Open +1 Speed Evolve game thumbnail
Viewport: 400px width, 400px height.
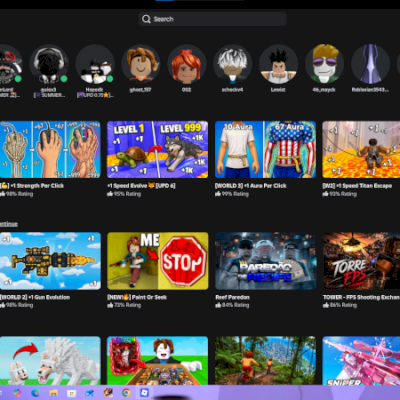point(157,149)
